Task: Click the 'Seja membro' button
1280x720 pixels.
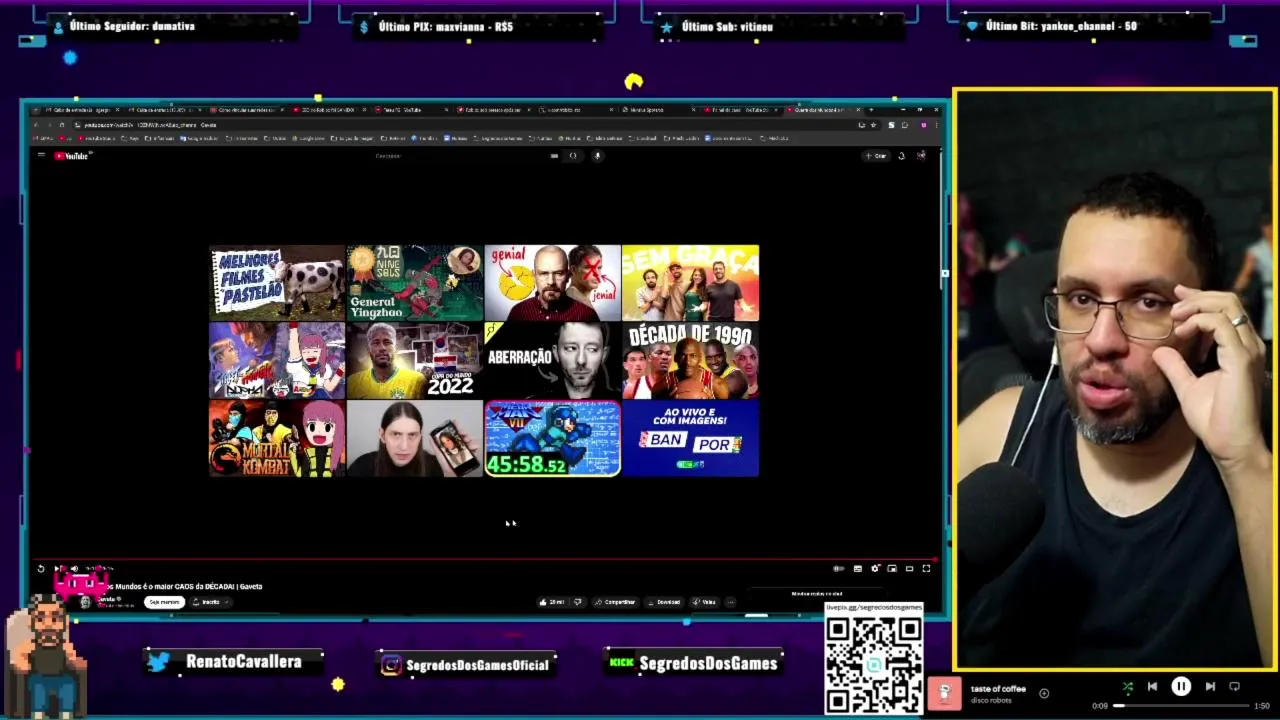Action: [164, 602]
